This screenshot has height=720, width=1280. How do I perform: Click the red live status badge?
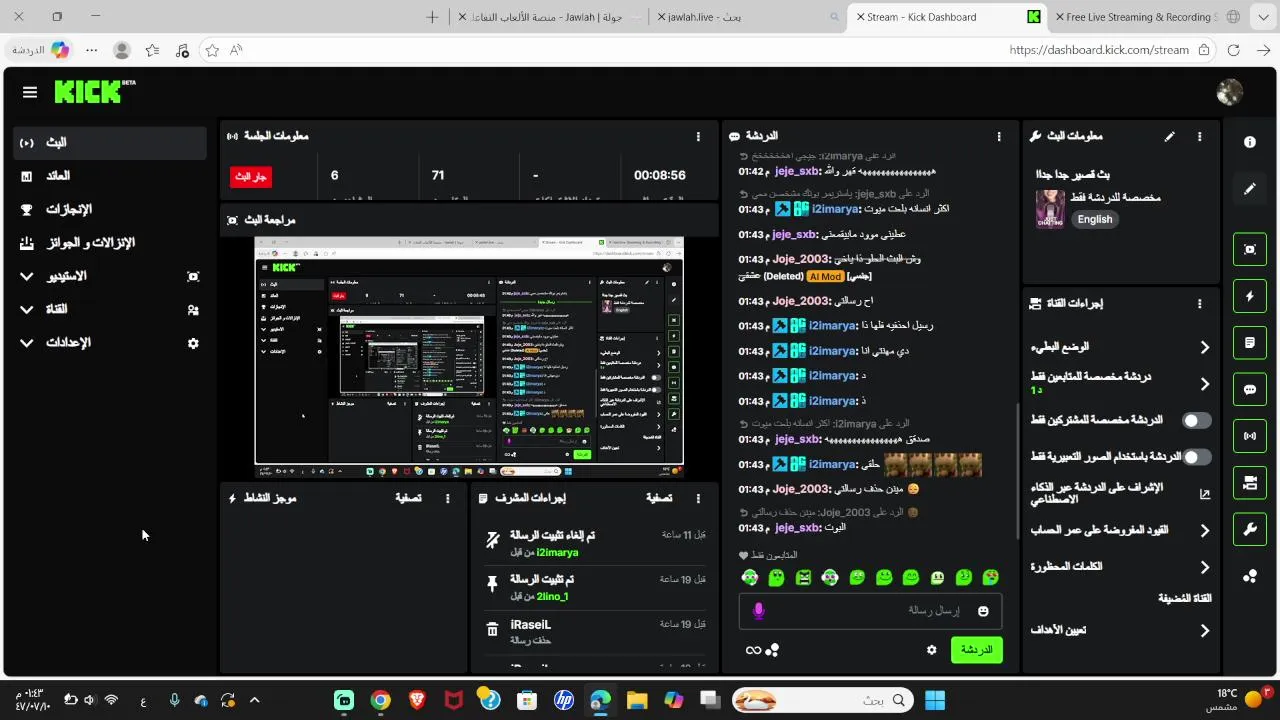pos(251,176)
